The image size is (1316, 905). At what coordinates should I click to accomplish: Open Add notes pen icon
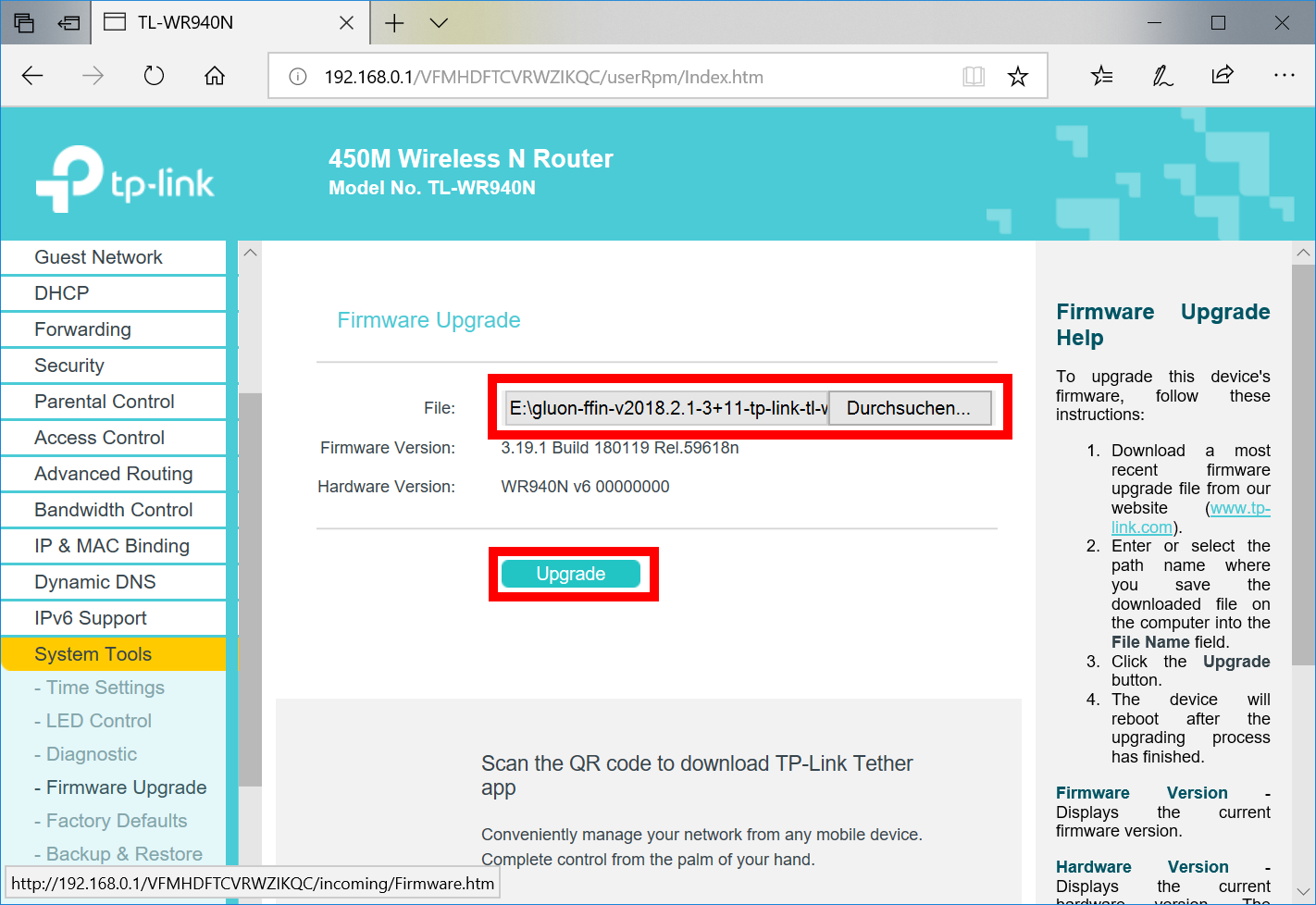click(x=1162, y=76)
